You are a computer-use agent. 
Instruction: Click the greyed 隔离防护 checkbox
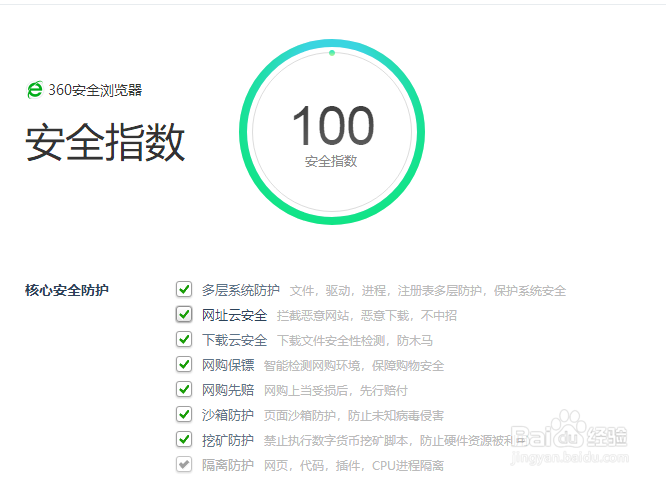(184, 464)
